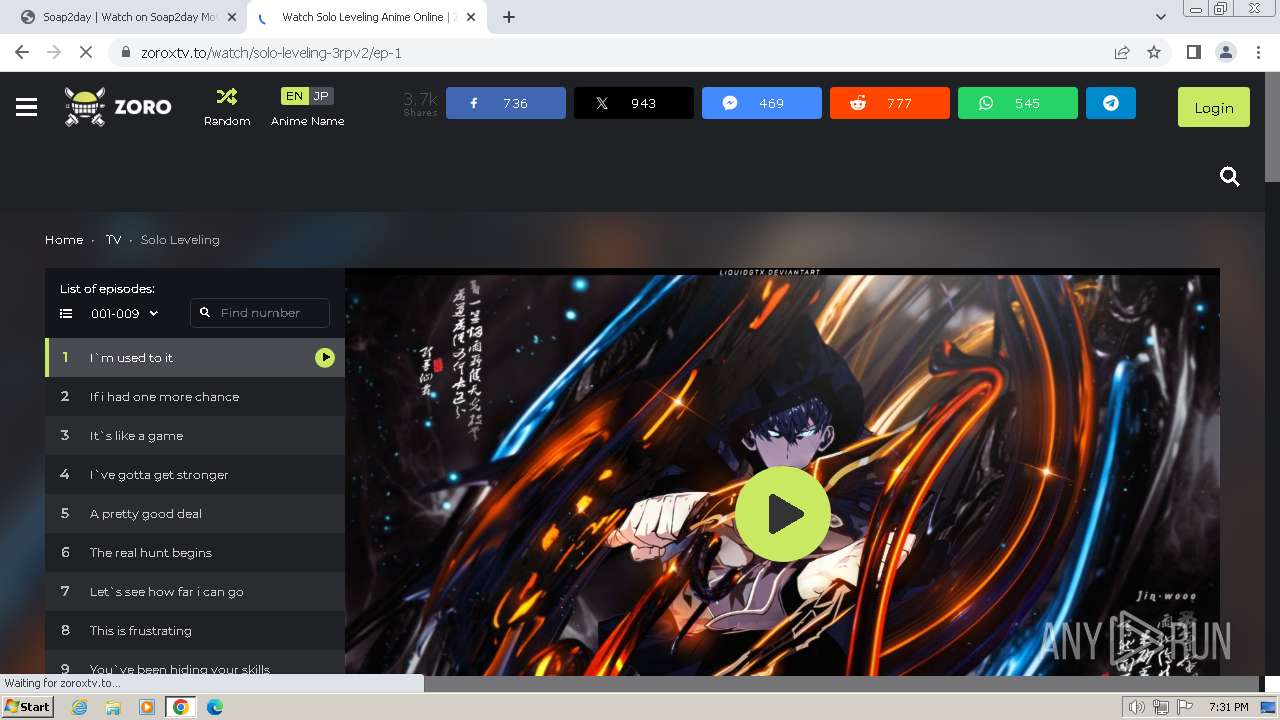The image size is (1280, 720).
Task: Switch anime name to EN
Action: [294, 96]
